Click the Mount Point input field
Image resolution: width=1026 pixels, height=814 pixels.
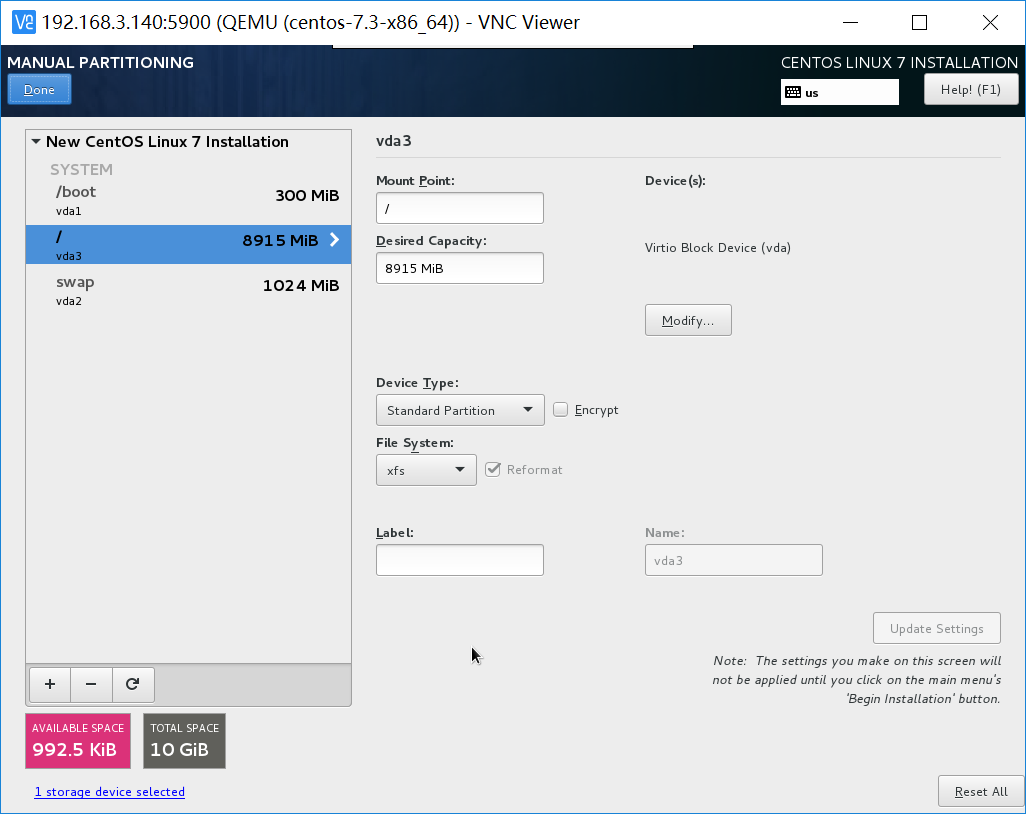coord(460,208)
